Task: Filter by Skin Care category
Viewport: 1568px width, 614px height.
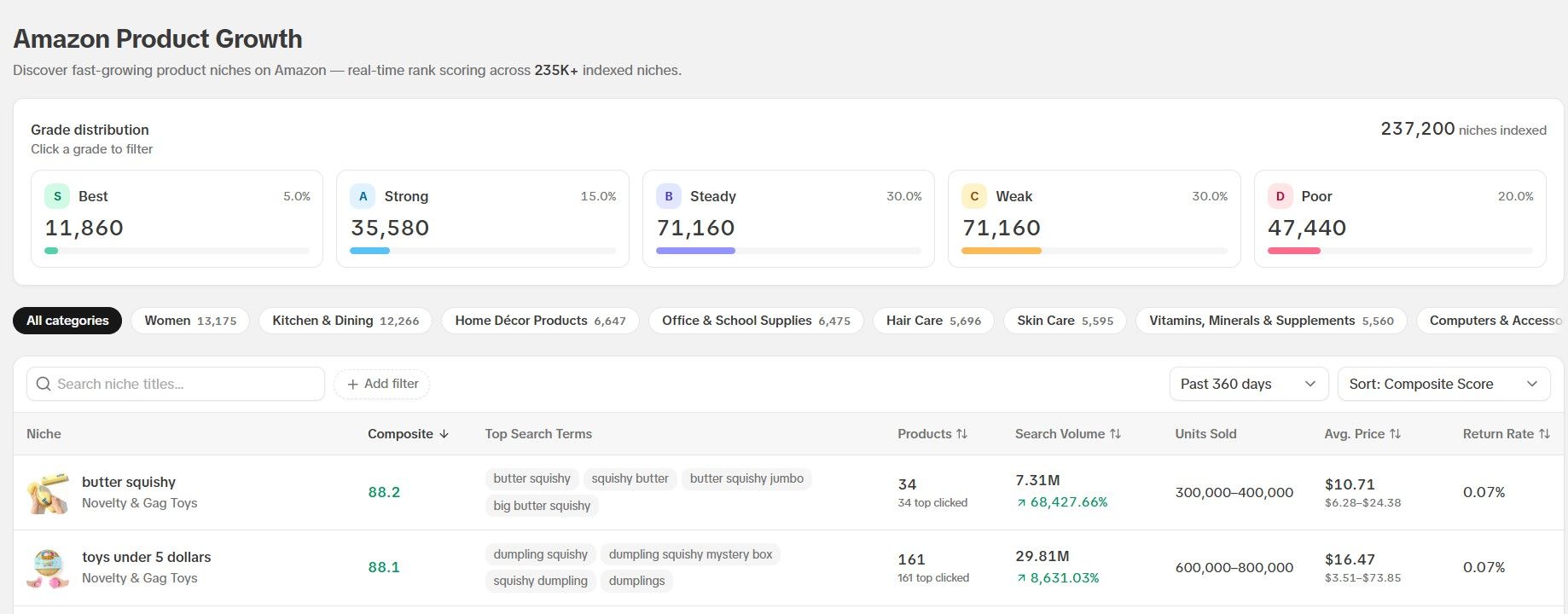Action: 1065,321
